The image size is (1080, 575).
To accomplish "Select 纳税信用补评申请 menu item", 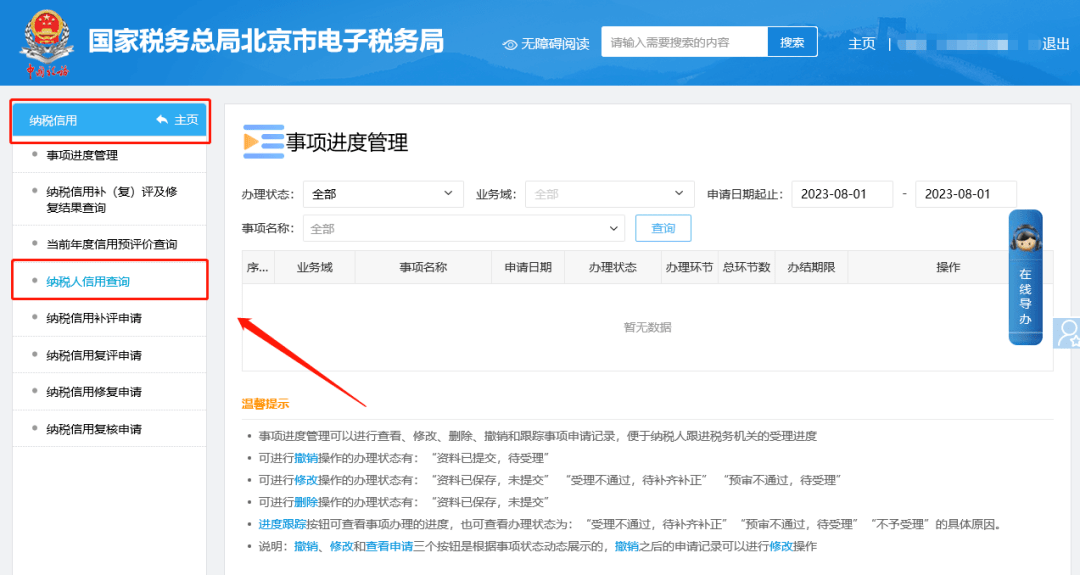I will click(x=94, y=318).
